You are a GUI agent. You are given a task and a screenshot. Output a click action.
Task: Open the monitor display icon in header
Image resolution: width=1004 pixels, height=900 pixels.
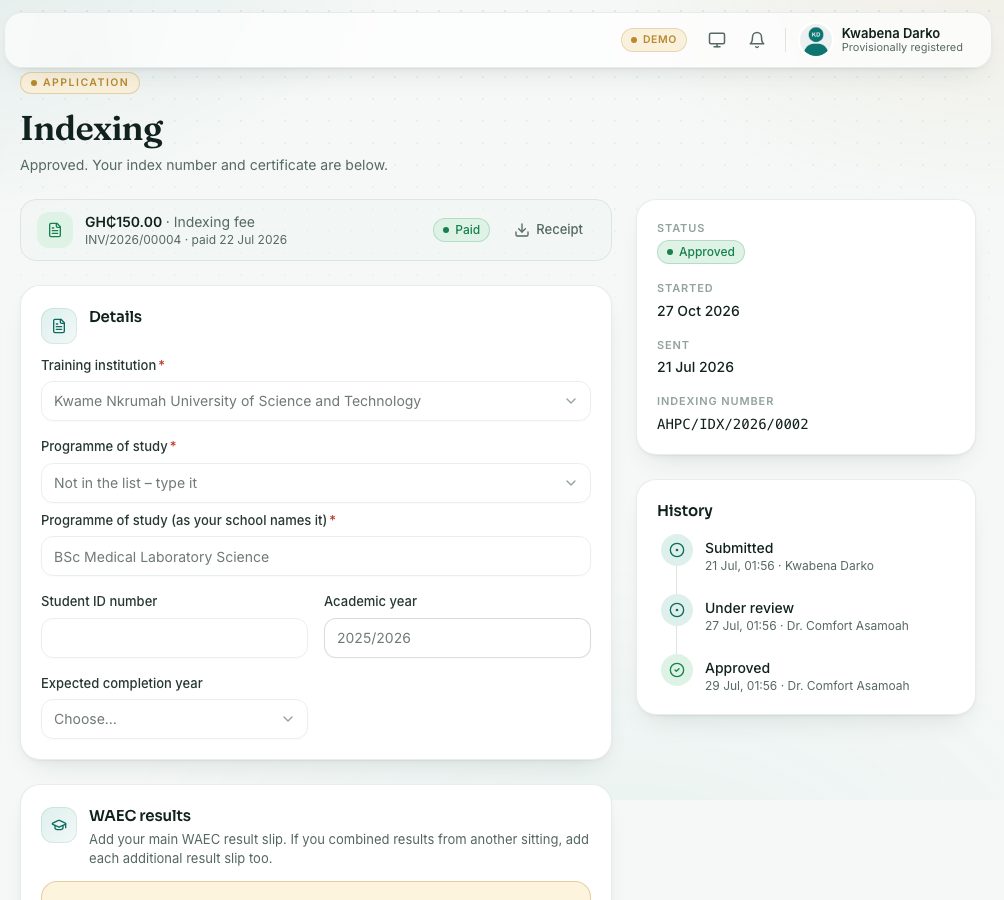(x=717, y=40)
